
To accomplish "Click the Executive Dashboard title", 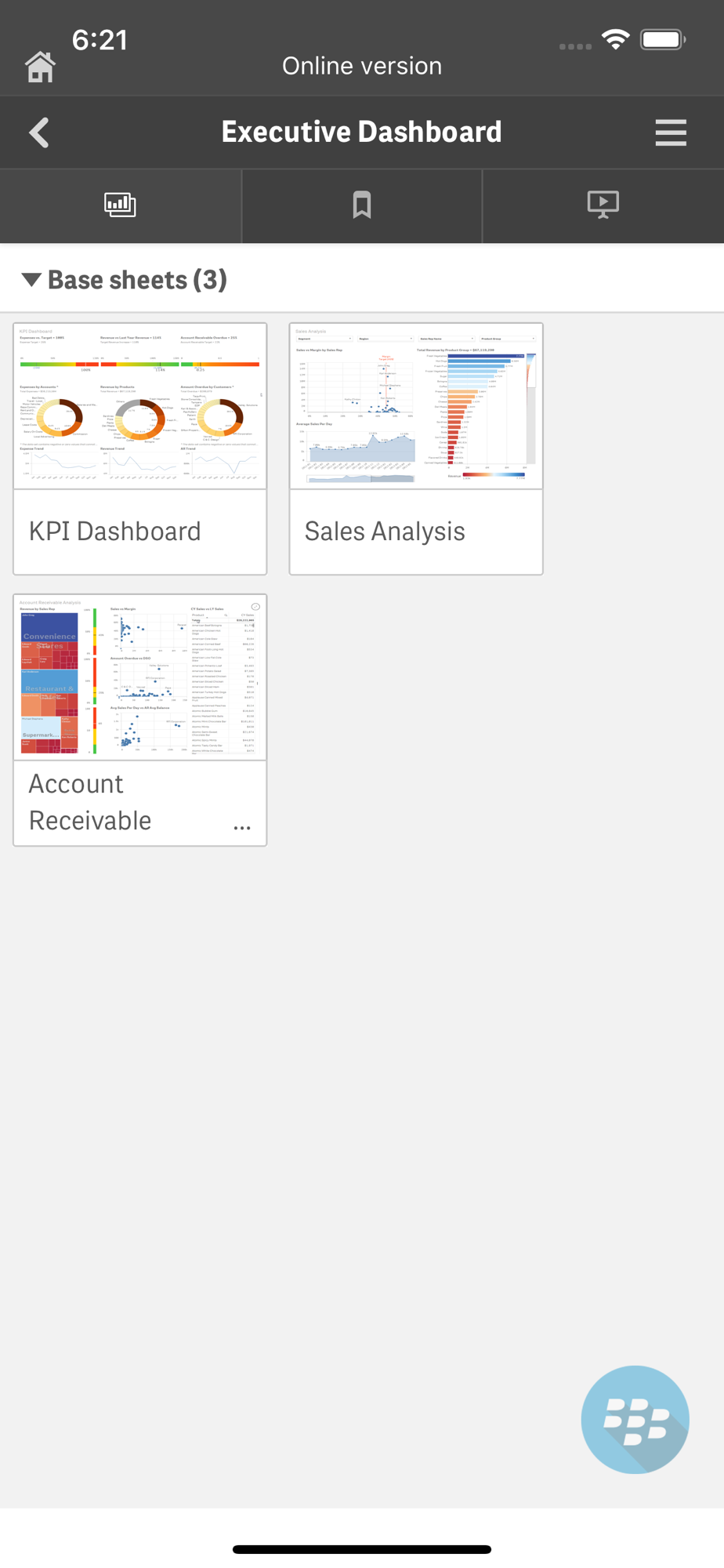I will tap(361, 132).
